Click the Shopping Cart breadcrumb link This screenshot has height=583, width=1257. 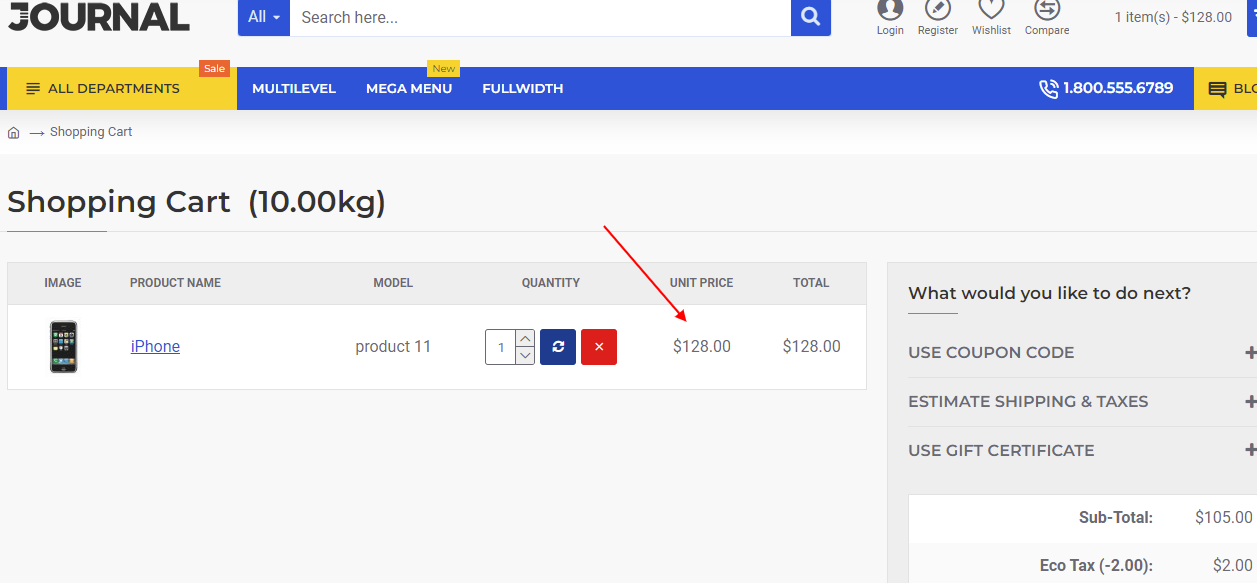[x=91, y=132]
